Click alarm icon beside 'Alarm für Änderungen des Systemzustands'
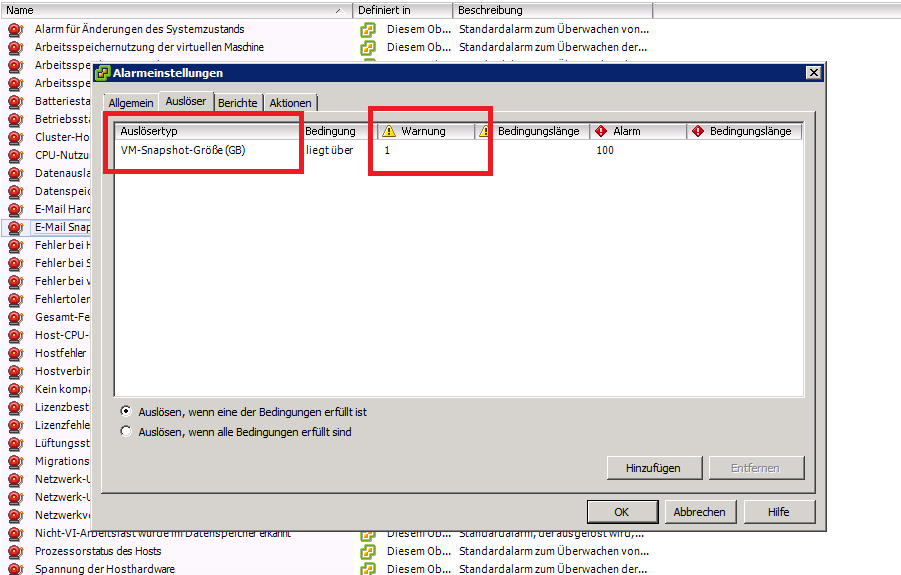Viewport: 901px width, 575px height. 15,30
